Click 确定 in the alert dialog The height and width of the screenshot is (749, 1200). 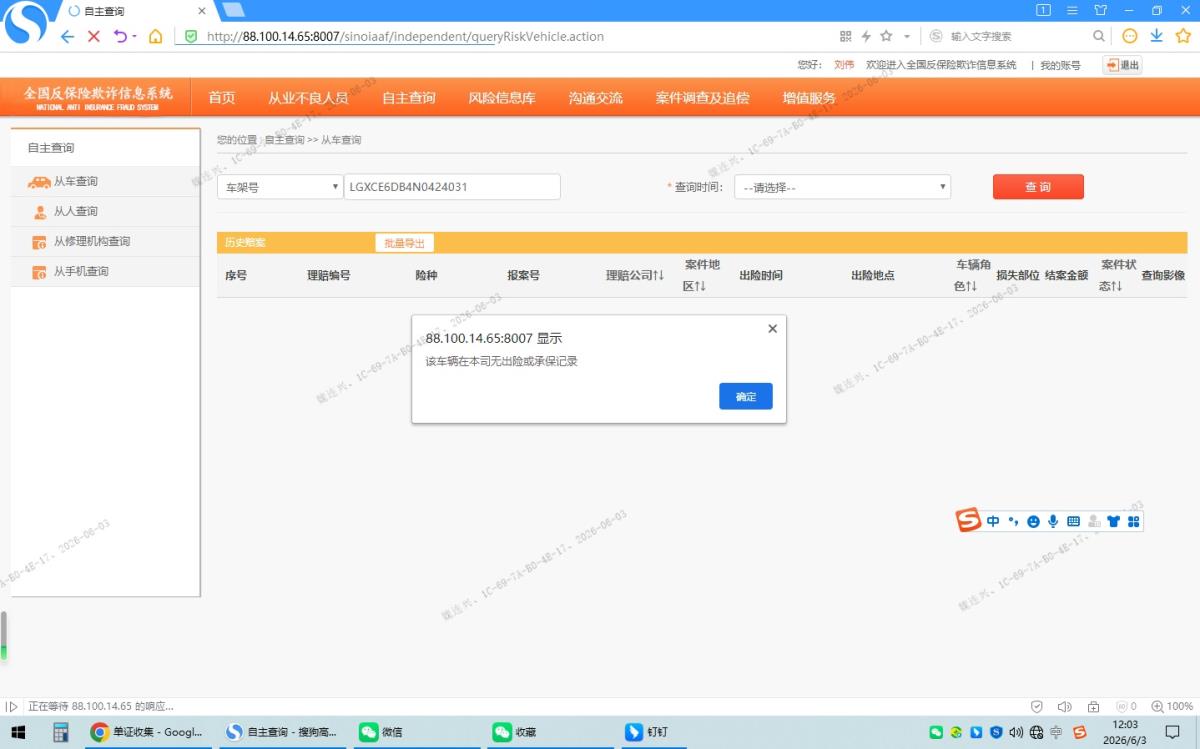[746, 396]
